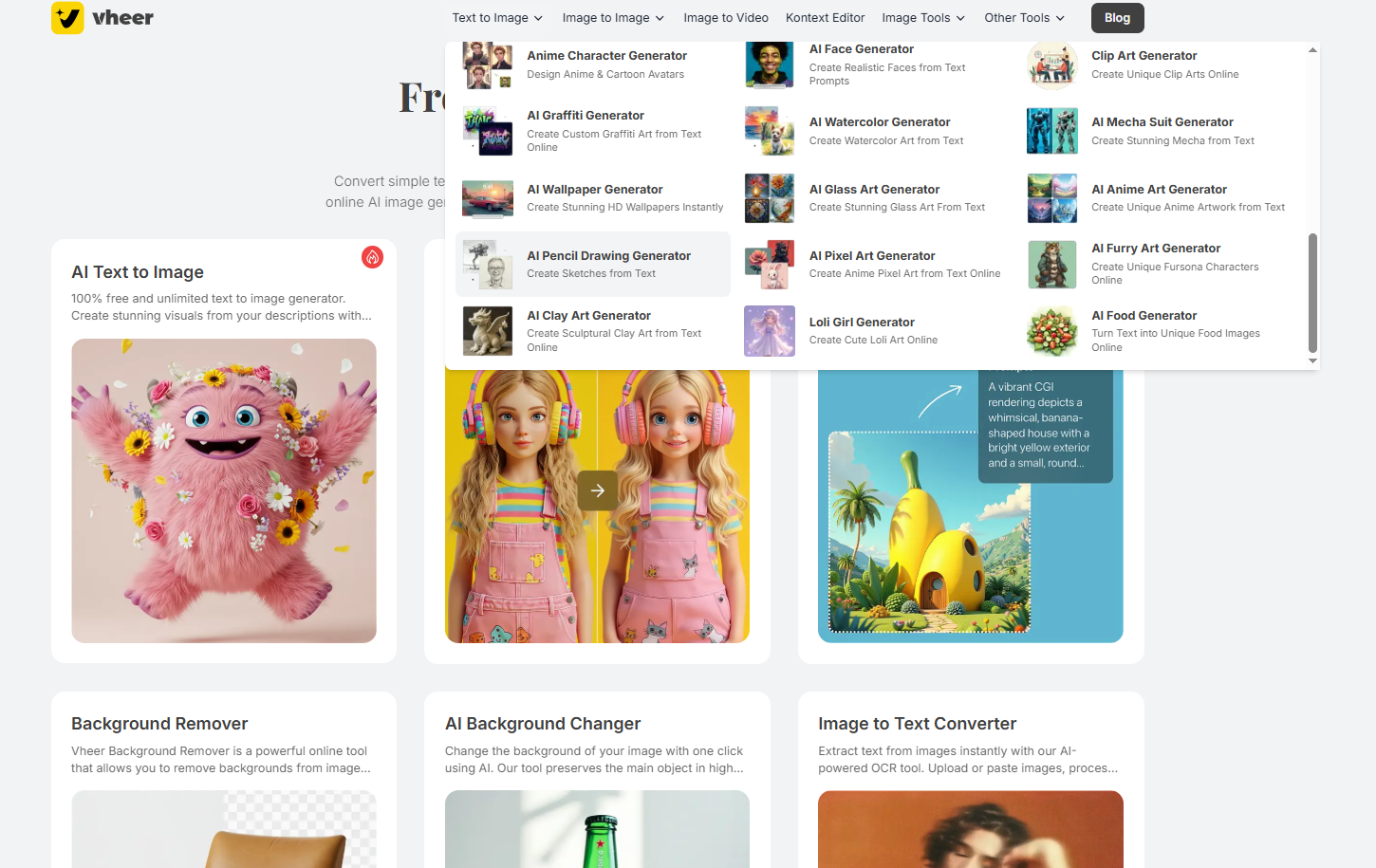Select Anime Character Generator thumbnail icon
The height and width of the screenshot is (868, 1376).
(x=488, y=65)
